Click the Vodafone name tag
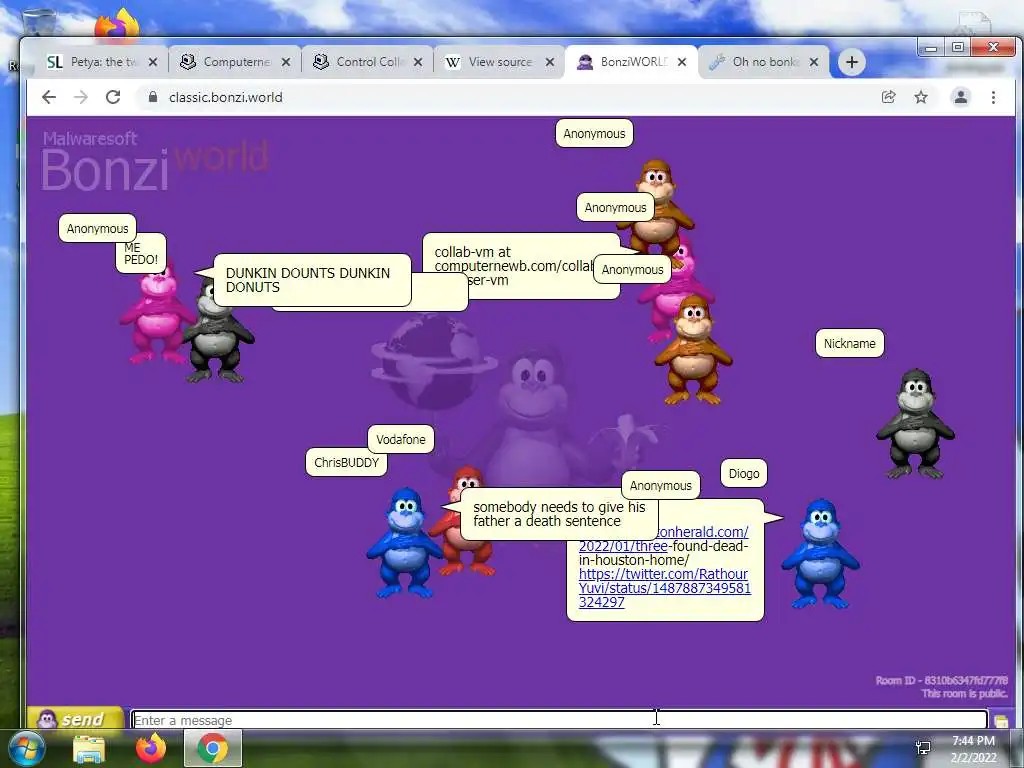Screen dimensions: 1024x768 point(400,440)
